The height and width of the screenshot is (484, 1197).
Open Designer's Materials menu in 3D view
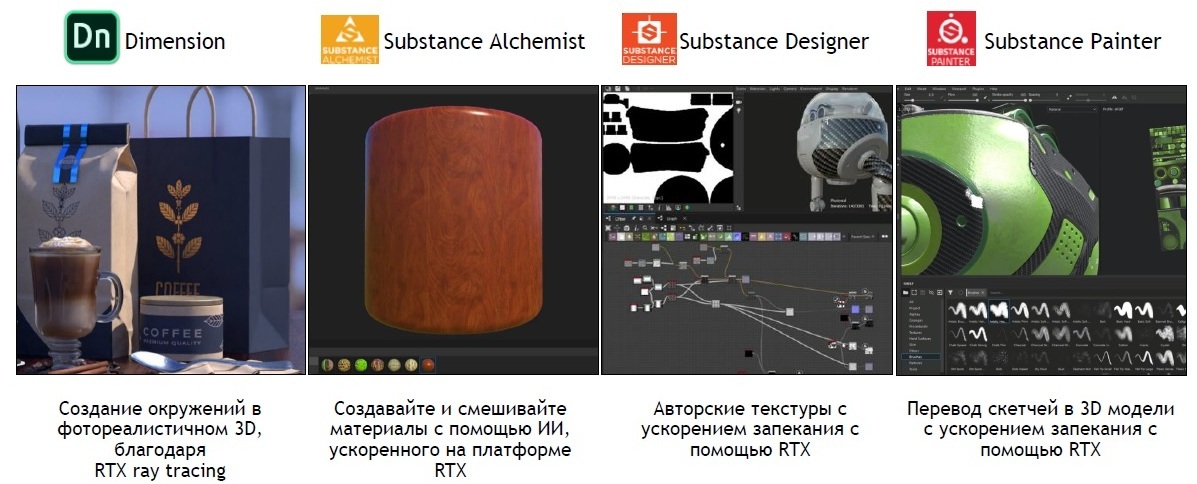(x=757, y=89)
